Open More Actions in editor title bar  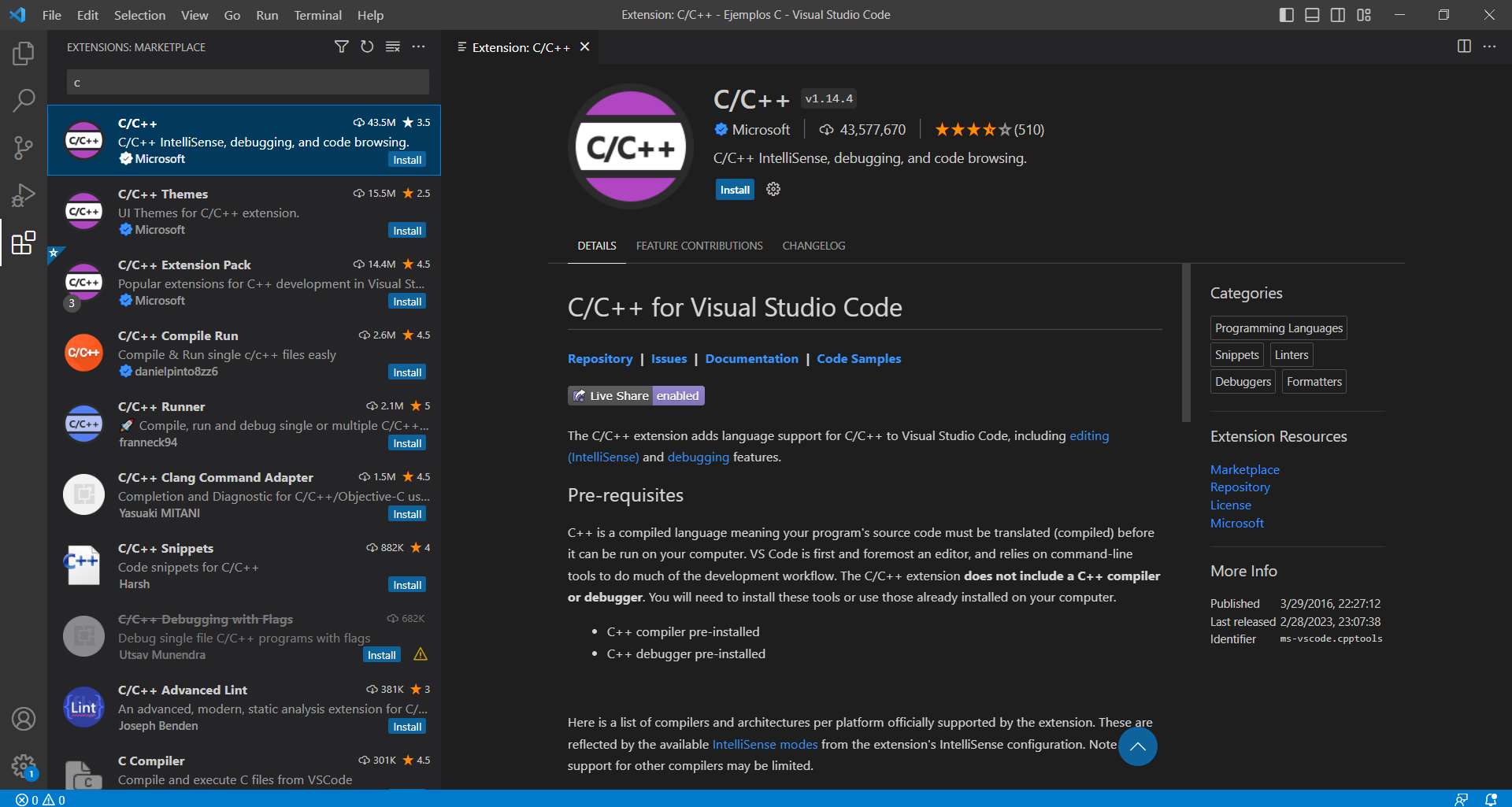(1491, 46)
